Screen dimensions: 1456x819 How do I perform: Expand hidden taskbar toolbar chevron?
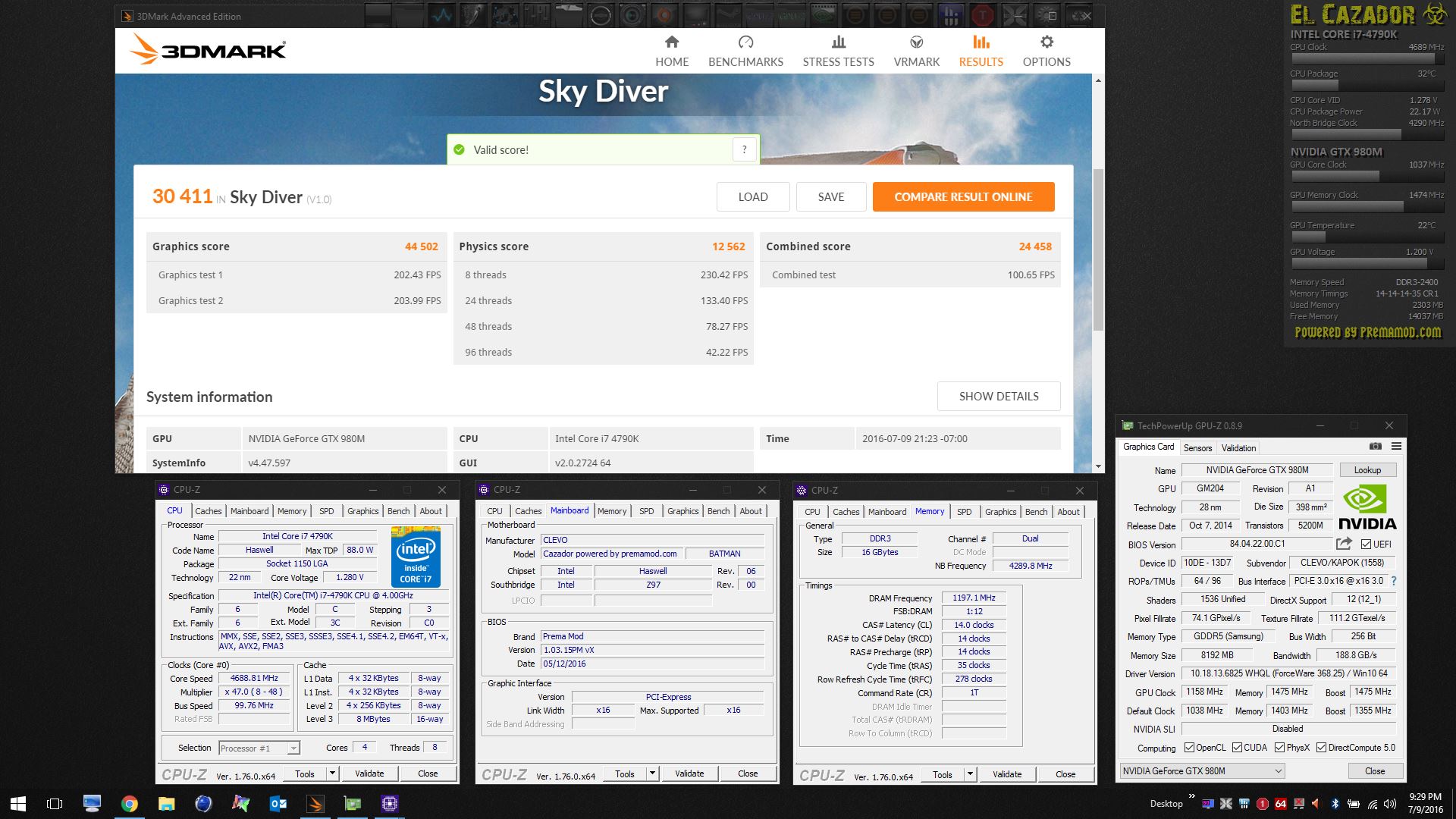(1191, 796)
